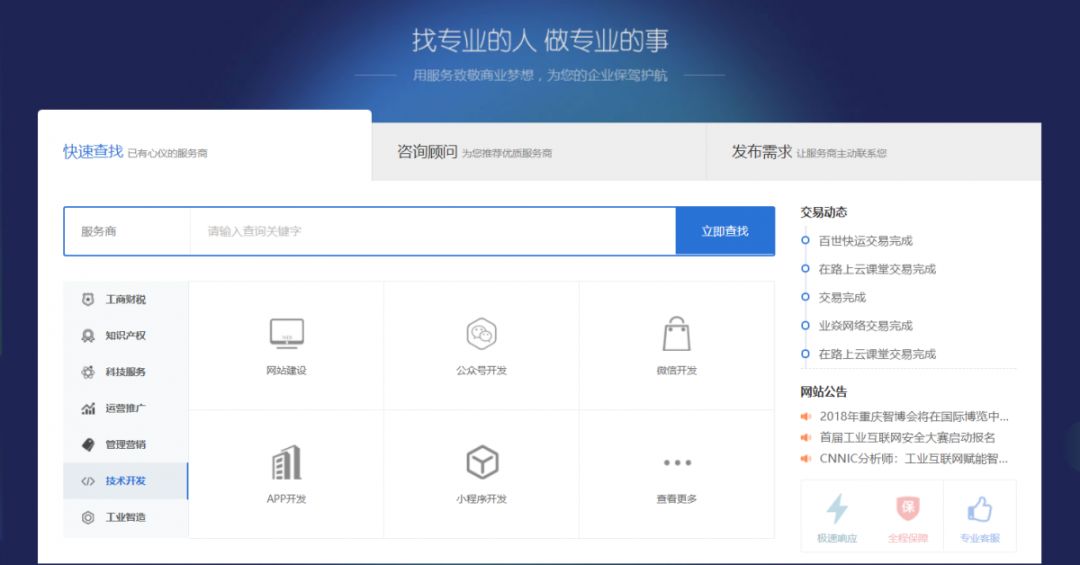Open the 2018年重庆智博会 announcement link
Image resolution: width=1080 pixels, height=565 pixels.
[913, 416]
